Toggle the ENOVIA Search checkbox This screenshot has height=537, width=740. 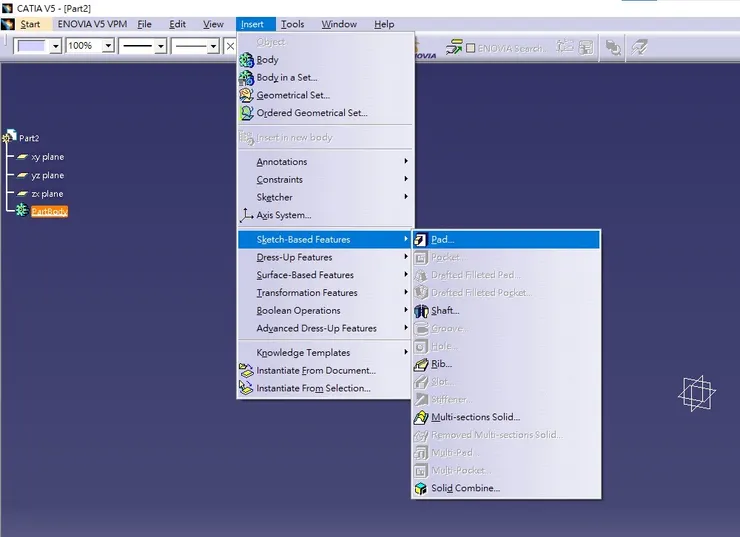tap(471, 48)
